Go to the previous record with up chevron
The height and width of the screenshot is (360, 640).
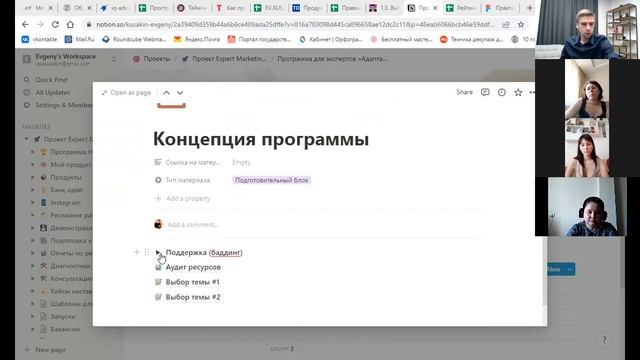click(167, 93)
